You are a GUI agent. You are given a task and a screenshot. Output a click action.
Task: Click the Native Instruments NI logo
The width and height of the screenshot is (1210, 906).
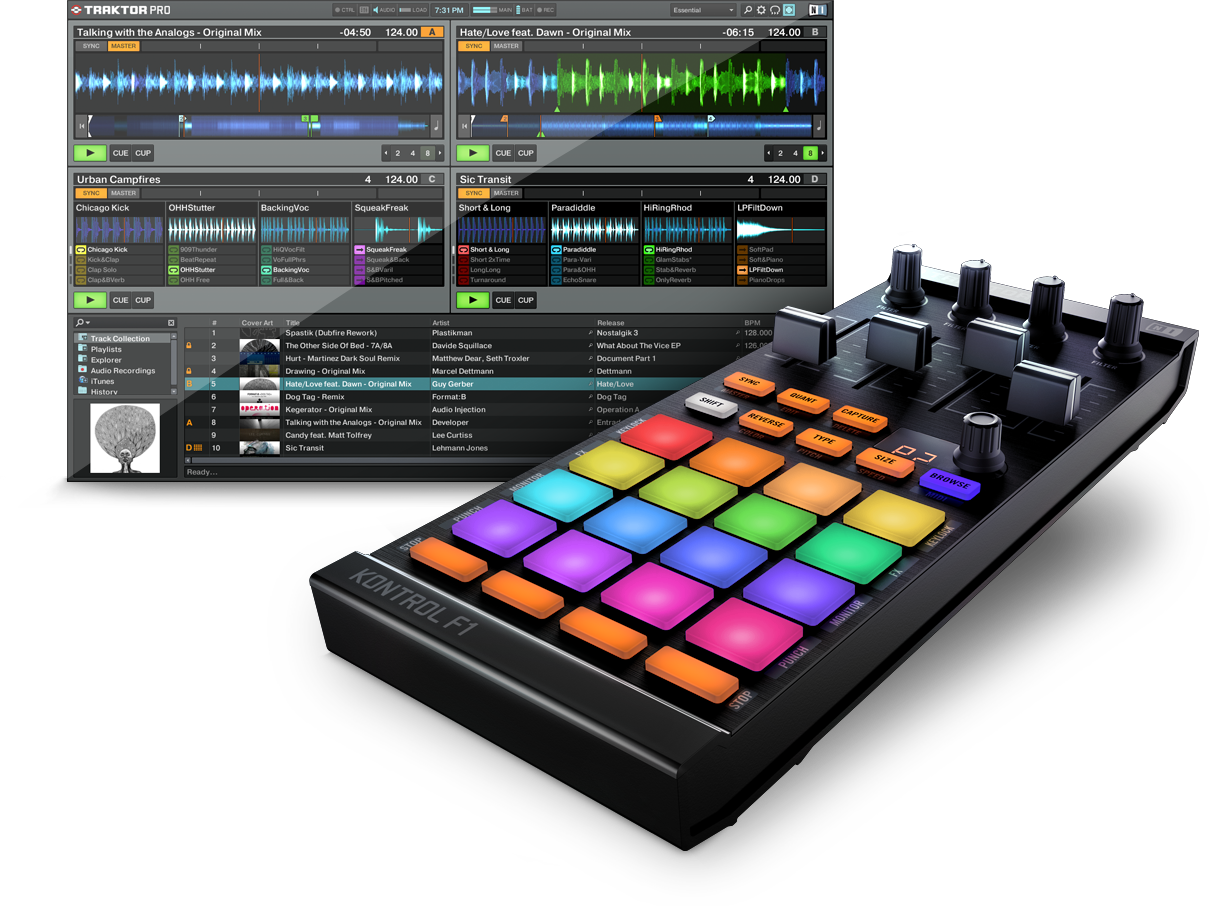818,10
